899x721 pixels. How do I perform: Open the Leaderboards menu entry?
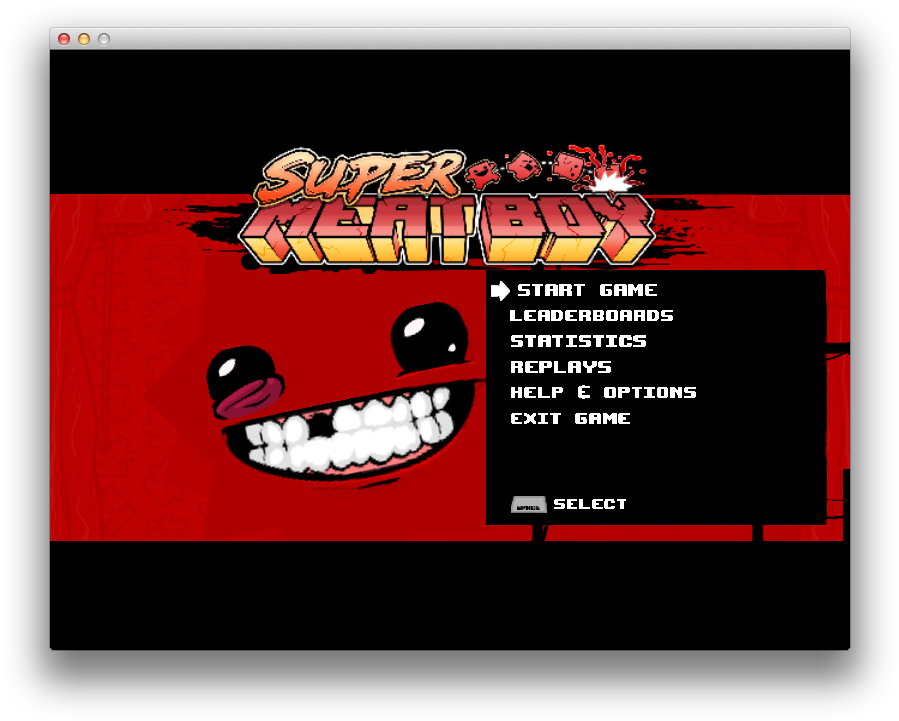591,315
